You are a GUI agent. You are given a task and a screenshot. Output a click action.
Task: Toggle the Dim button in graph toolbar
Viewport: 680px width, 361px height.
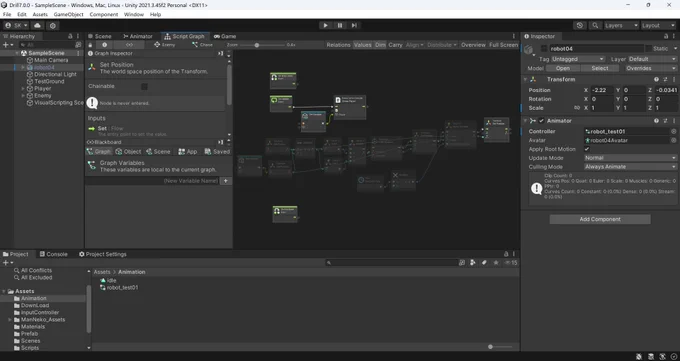(x=380, y=45)
